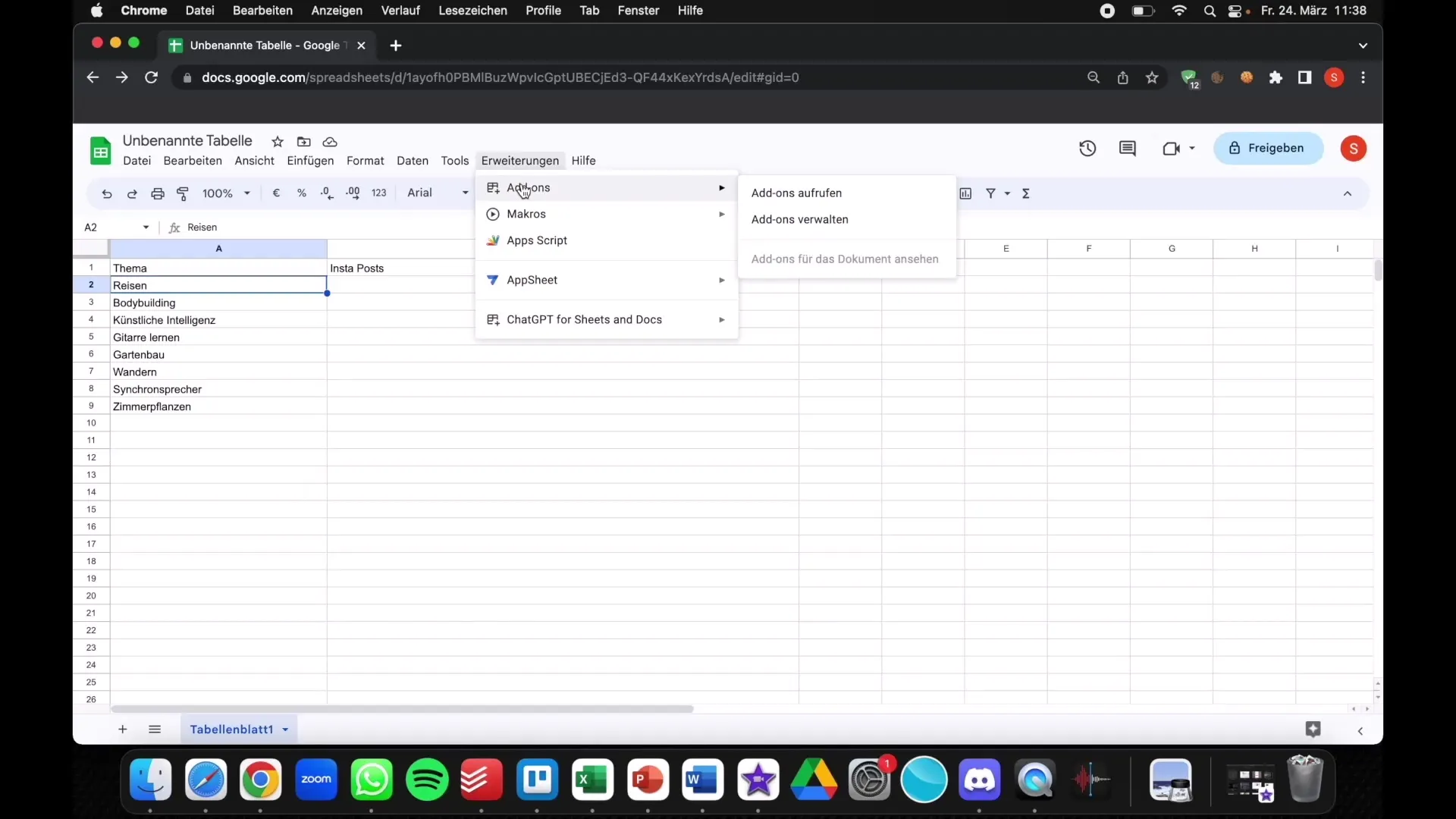Click the video meeting camera icon
Viewport: 1456px width, 819px height.
pyautogui.click(x=1172, y=149)
